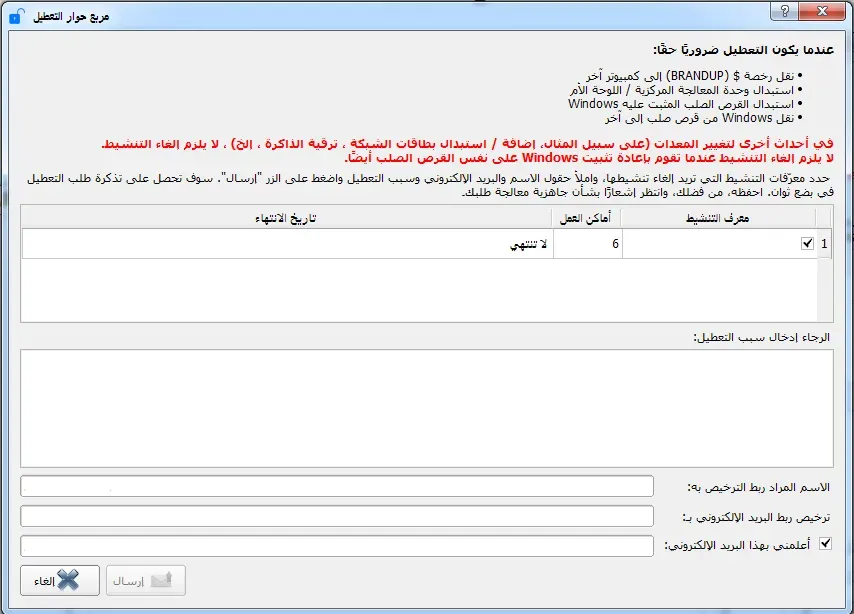The image size is (854, 614).
Task: Open the Help question mark button
Action: coord(786,12)
